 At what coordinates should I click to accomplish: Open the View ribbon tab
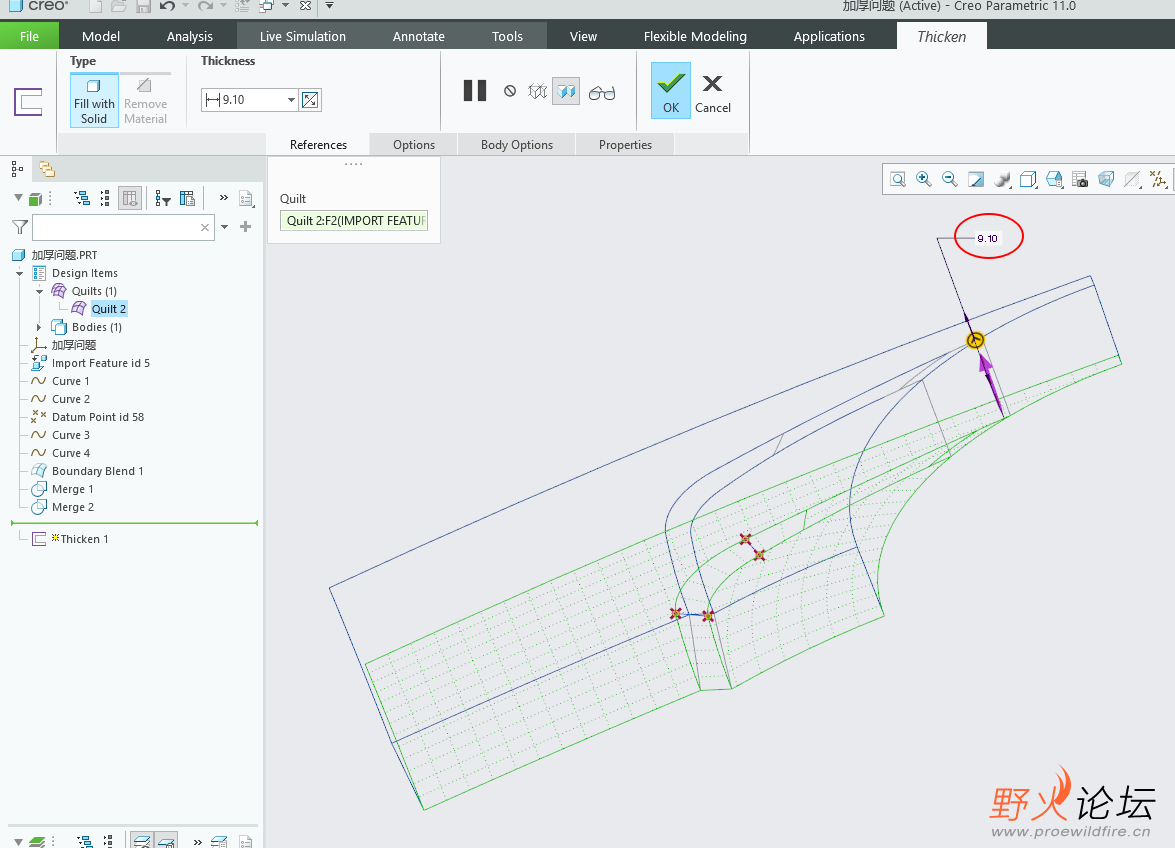[x=583, y=36]
